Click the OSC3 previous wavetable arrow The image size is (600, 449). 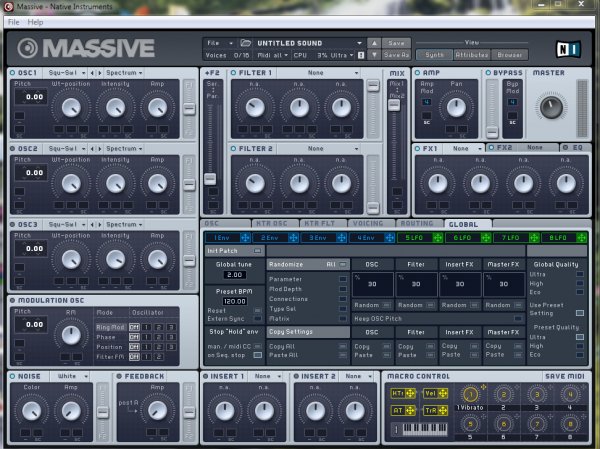pos(92,224)
